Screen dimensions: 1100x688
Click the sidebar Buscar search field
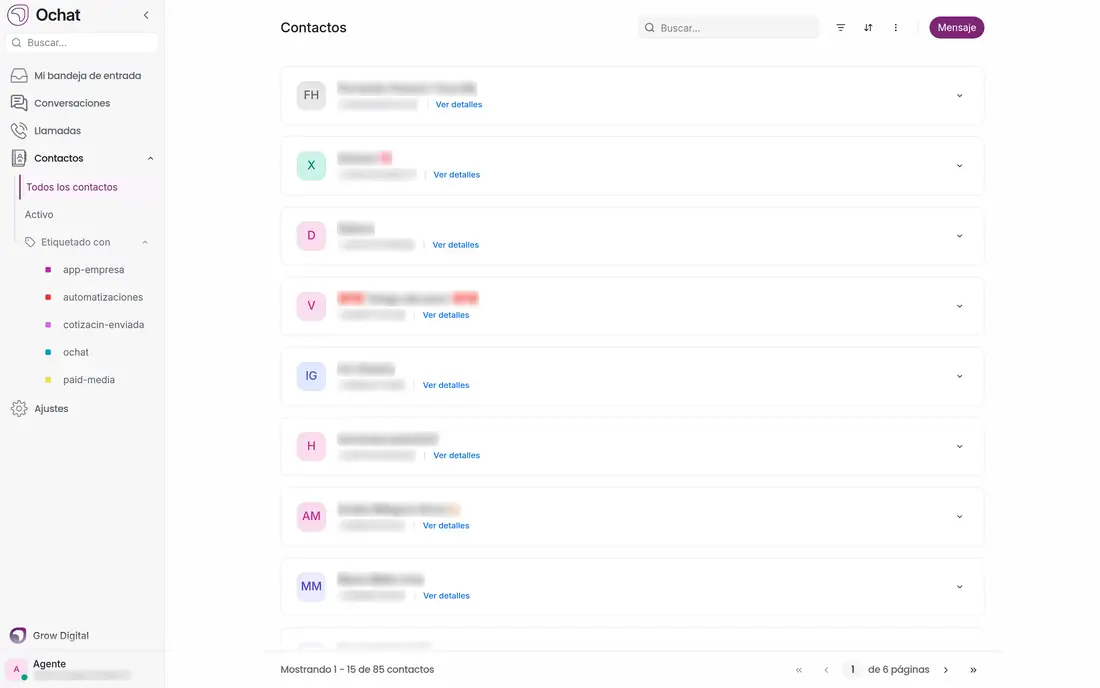[x=82, y=43]
